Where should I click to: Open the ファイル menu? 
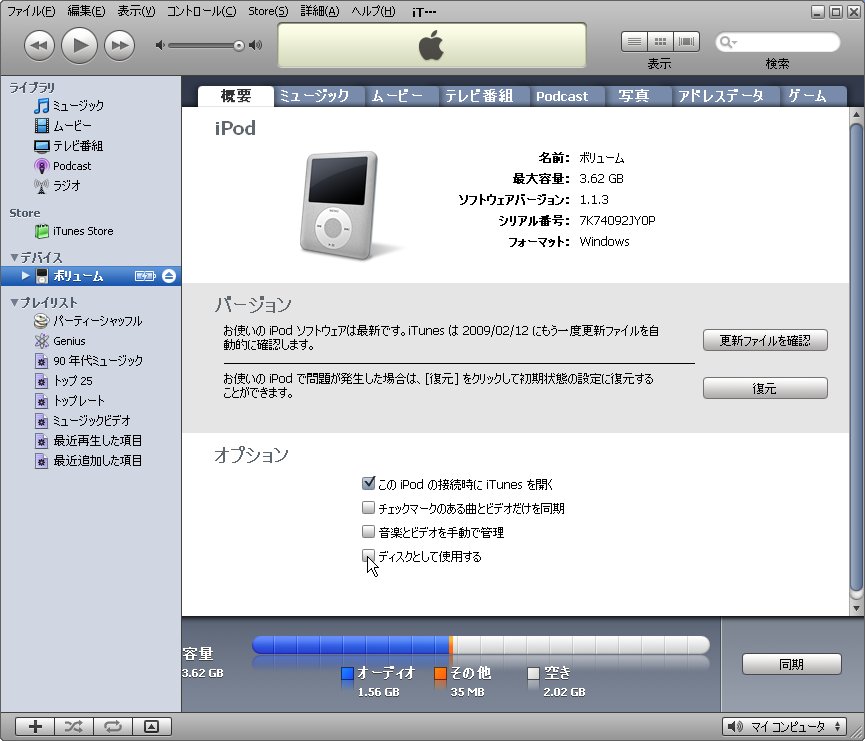tap(31, 11)
